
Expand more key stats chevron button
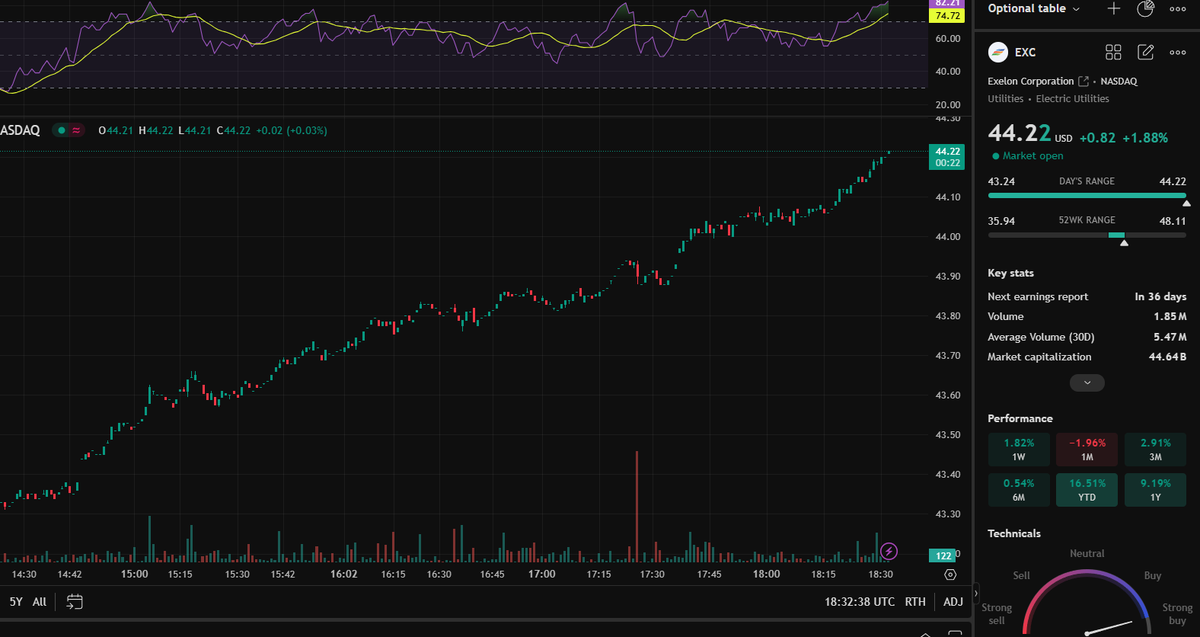[x=1087, y=382]
